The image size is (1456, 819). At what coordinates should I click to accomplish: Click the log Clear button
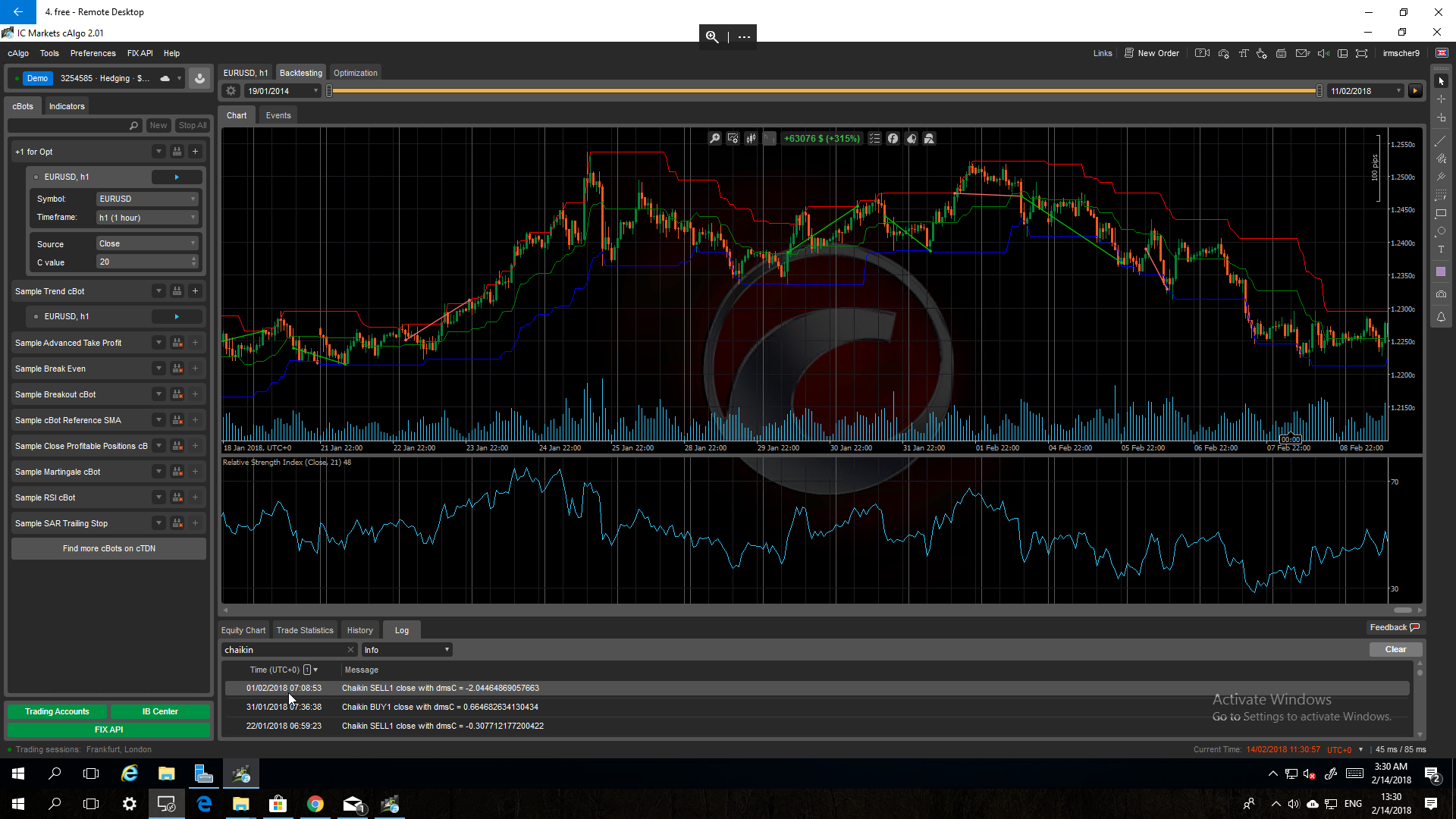1395,649
